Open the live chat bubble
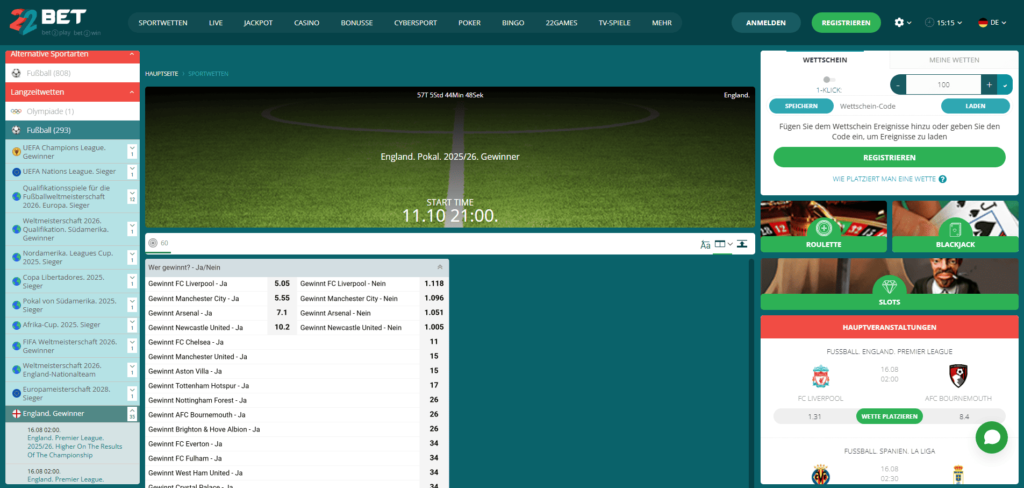This screenshot has height=488, width=1024. [991, 438]
